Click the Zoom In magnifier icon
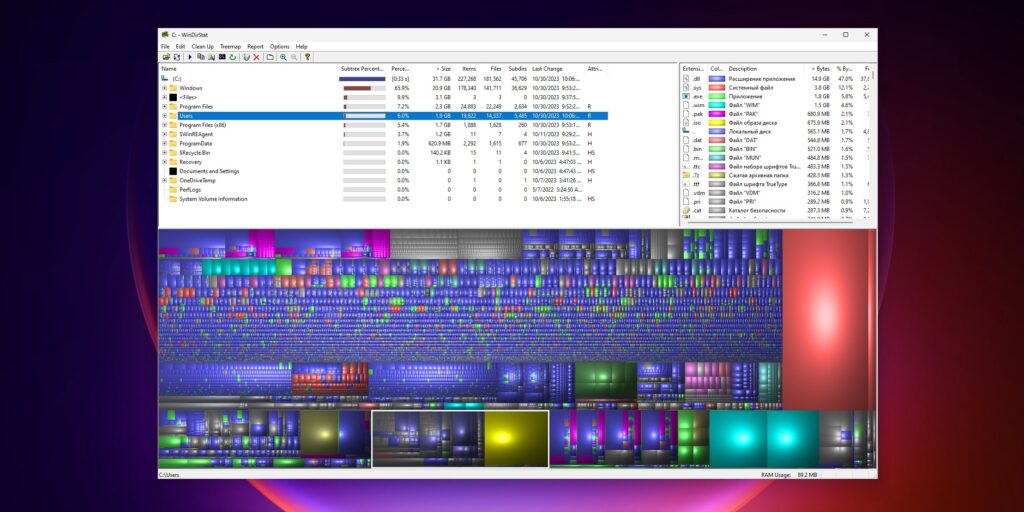1024x512 pixels. 283,57
